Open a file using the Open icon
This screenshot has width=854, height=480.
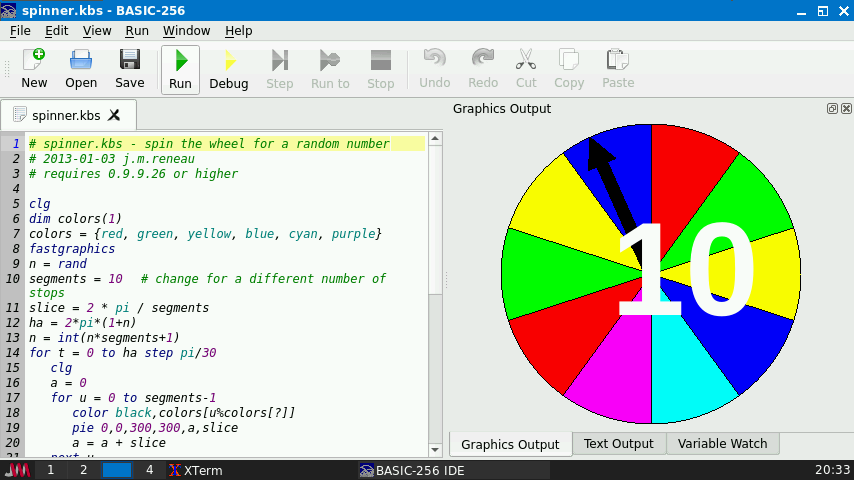pyautogui.click(x=81, y=69)
